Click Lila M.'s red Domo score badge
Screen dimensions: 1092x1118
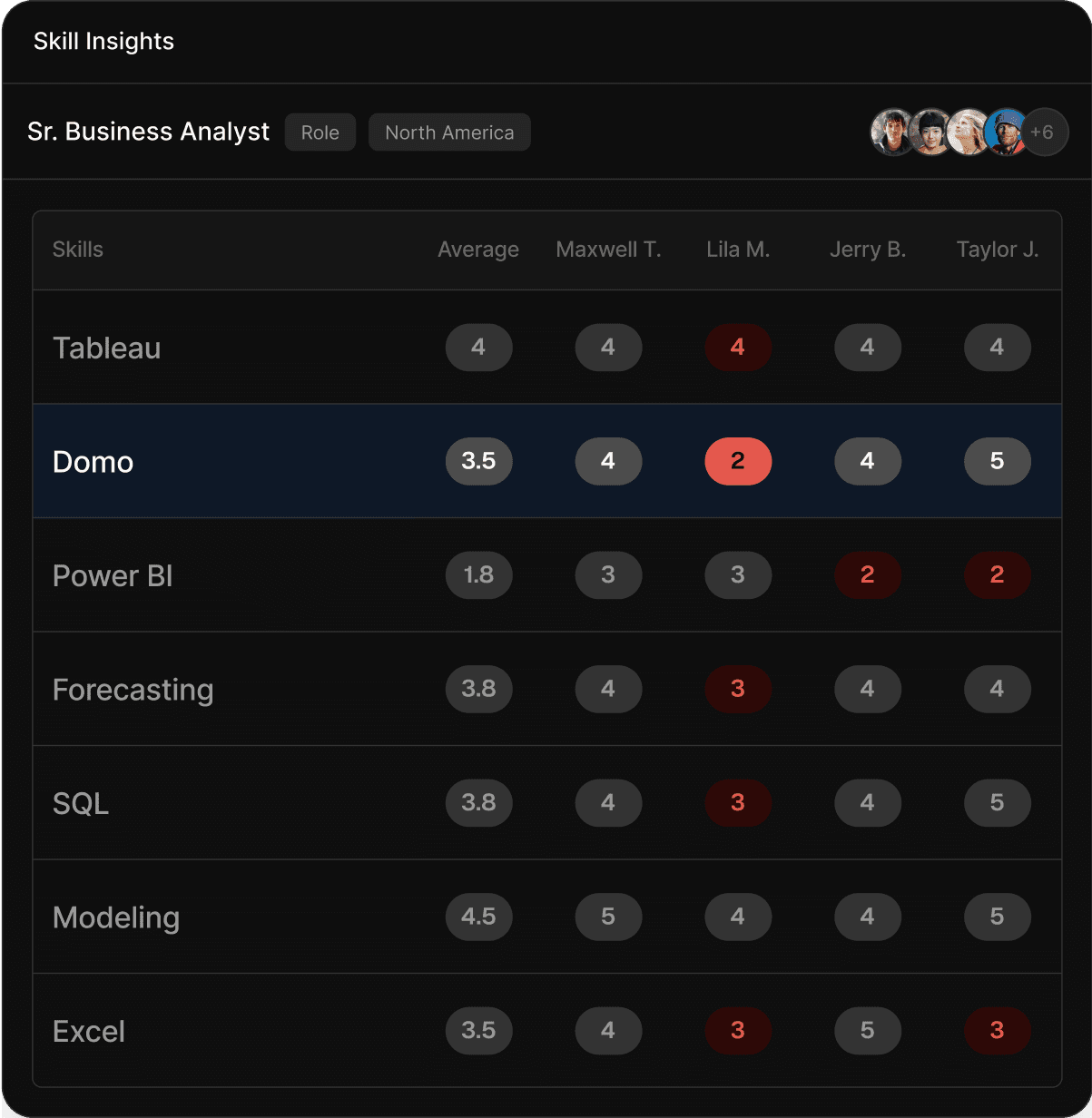click(738, 462)
